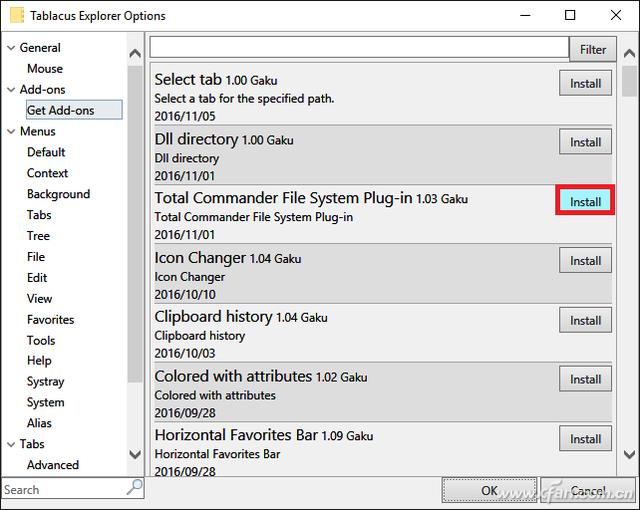Install the Select tab add-on

pos(585,83)
